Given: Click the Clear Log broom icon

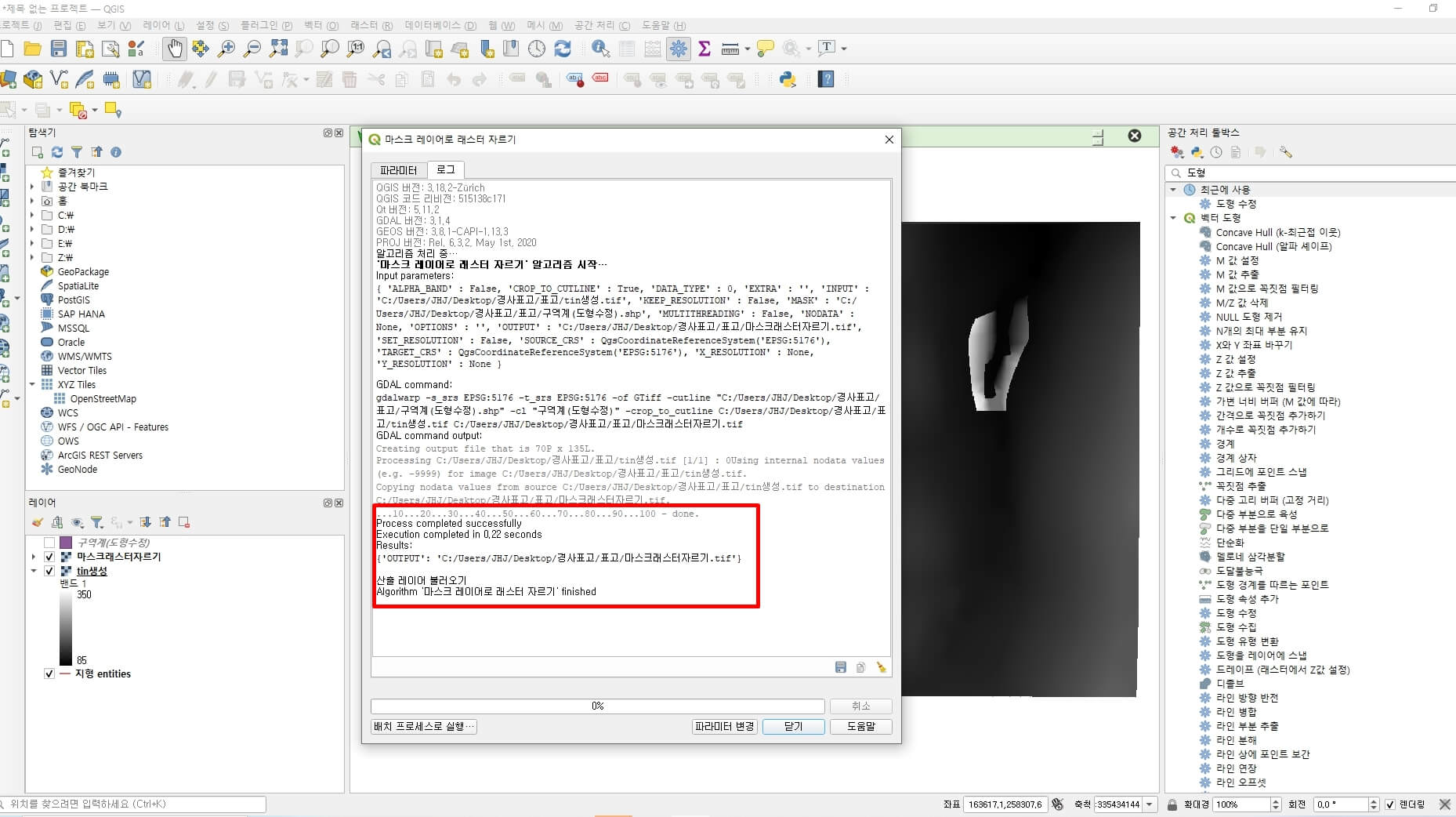Looking at the screenshot, I should pyautogui.click(x=881, y=667).
